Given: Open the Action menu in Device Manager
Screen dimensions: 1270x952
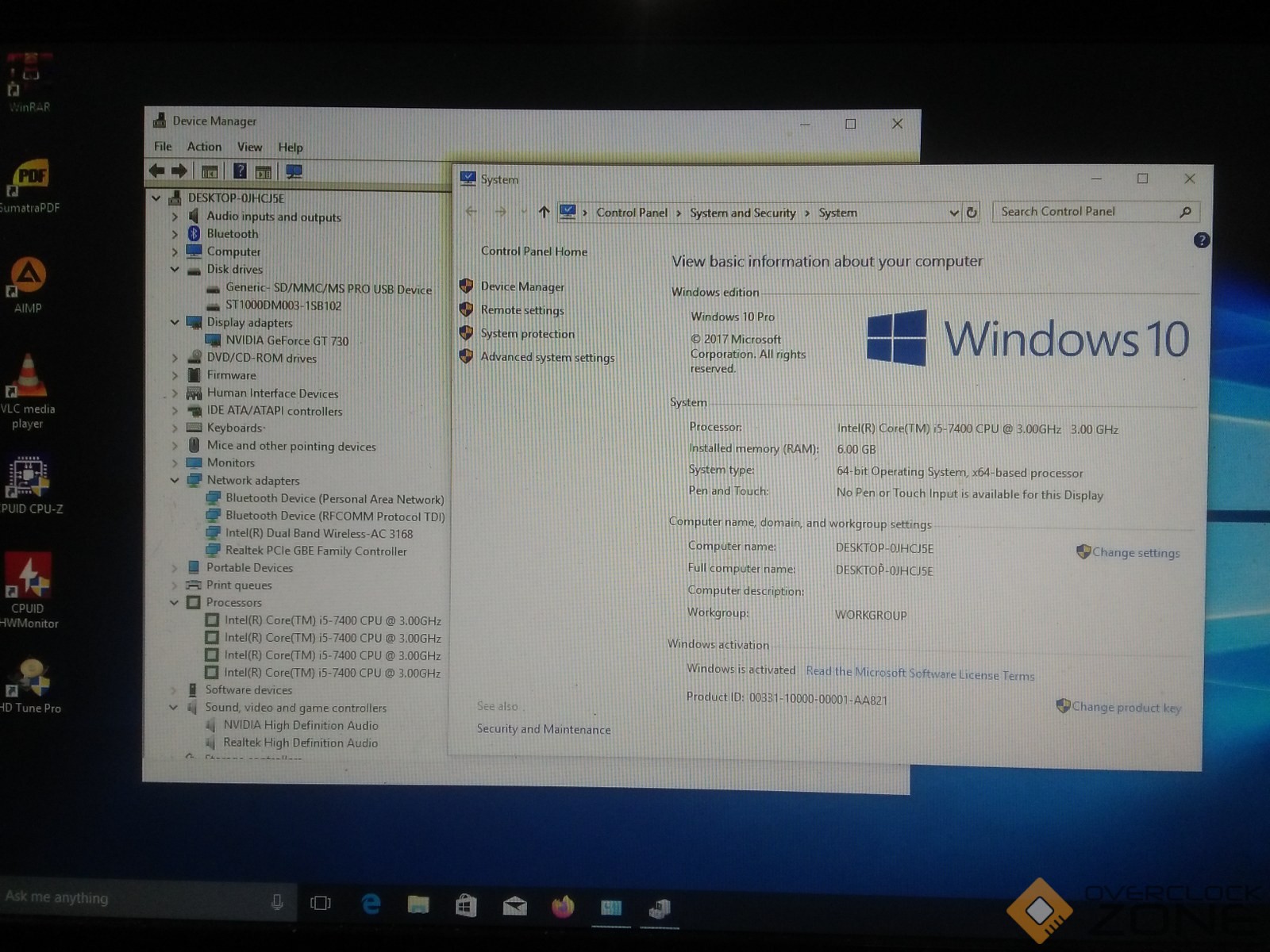Looking at the screenshot, I should (204, 147).
